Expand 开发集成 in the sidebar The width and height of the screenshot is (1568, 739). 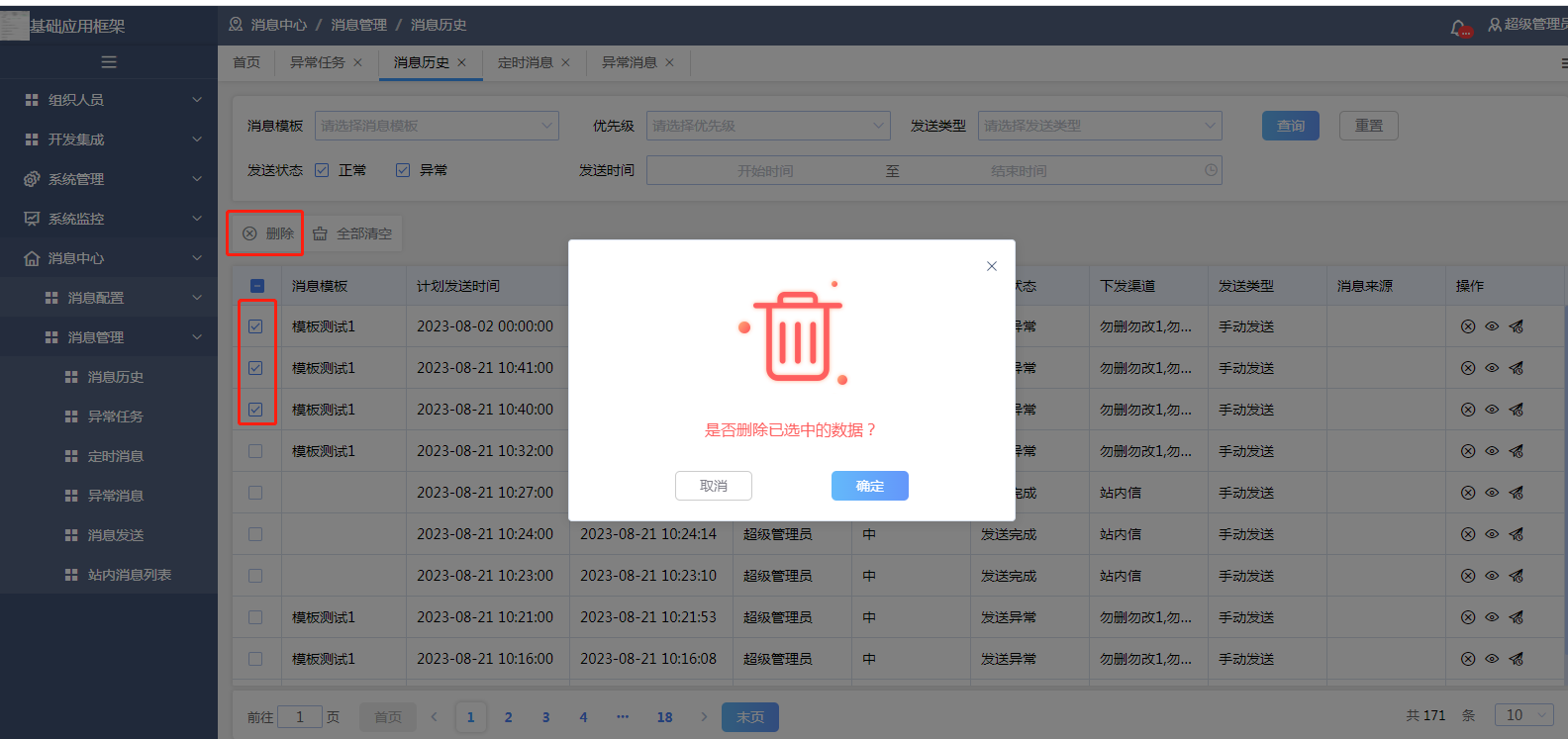[x=109, y=139]
